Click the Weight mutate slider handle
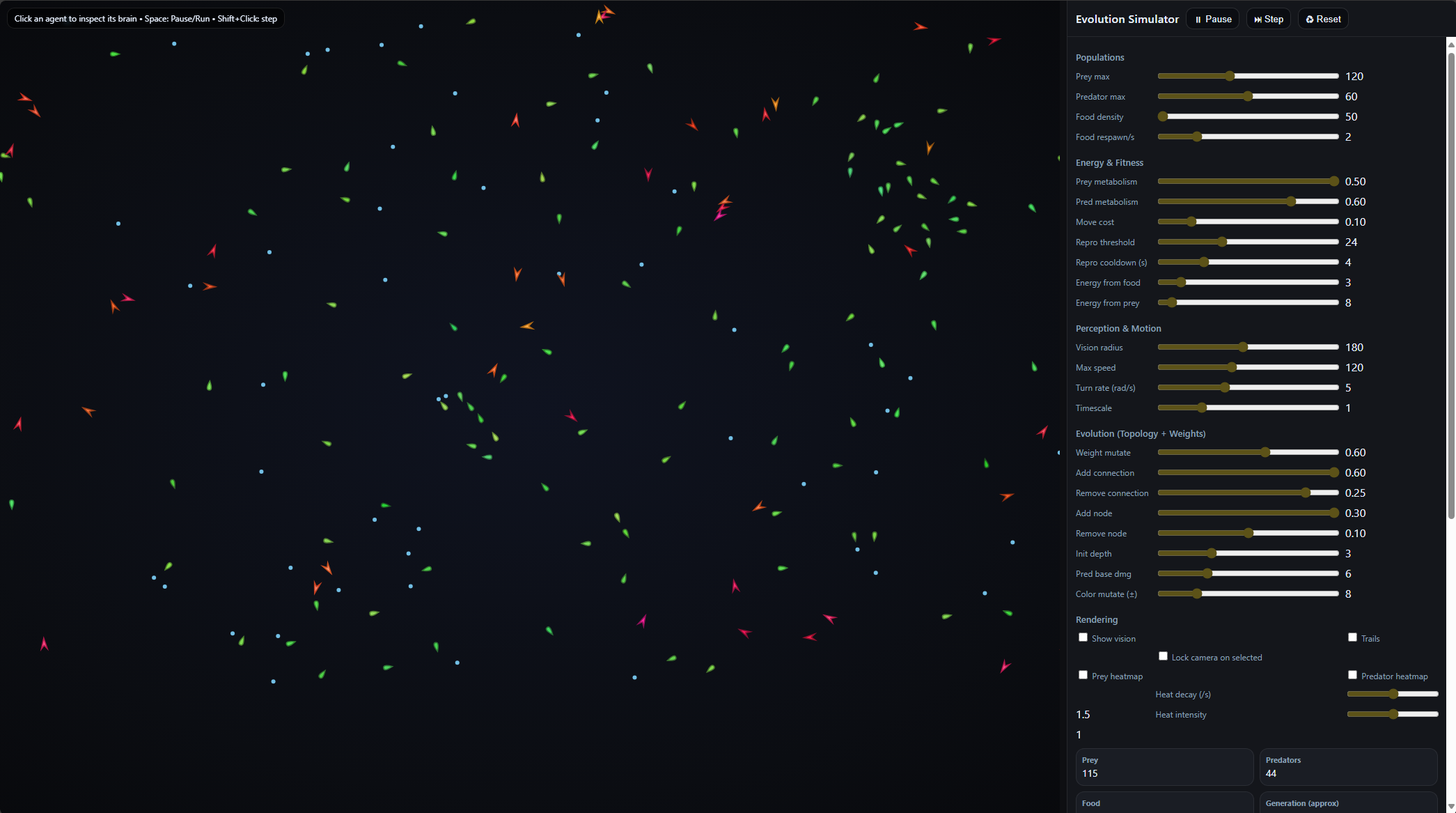Viewport: 1456px width, 813px height. [1265, 452]
